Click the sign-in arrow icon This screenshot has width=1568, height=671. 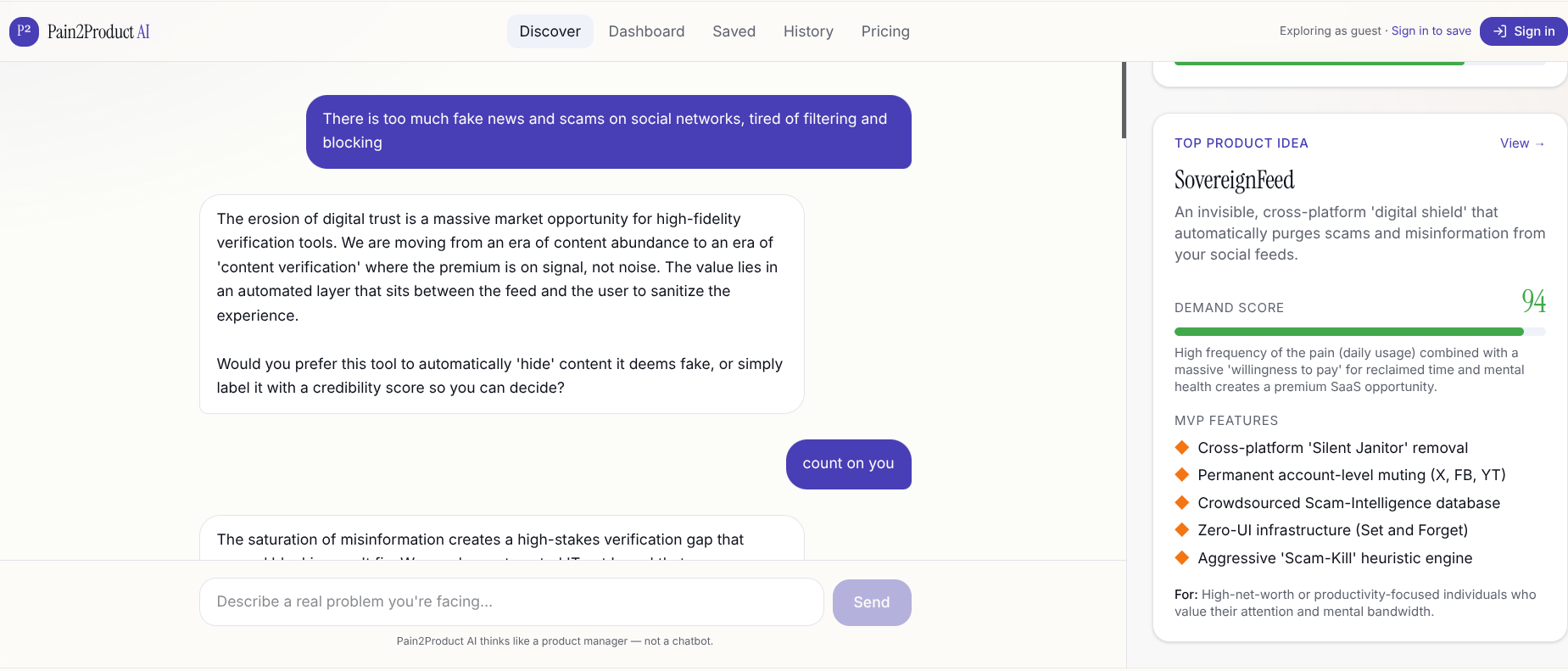[x=1499, y=31]
